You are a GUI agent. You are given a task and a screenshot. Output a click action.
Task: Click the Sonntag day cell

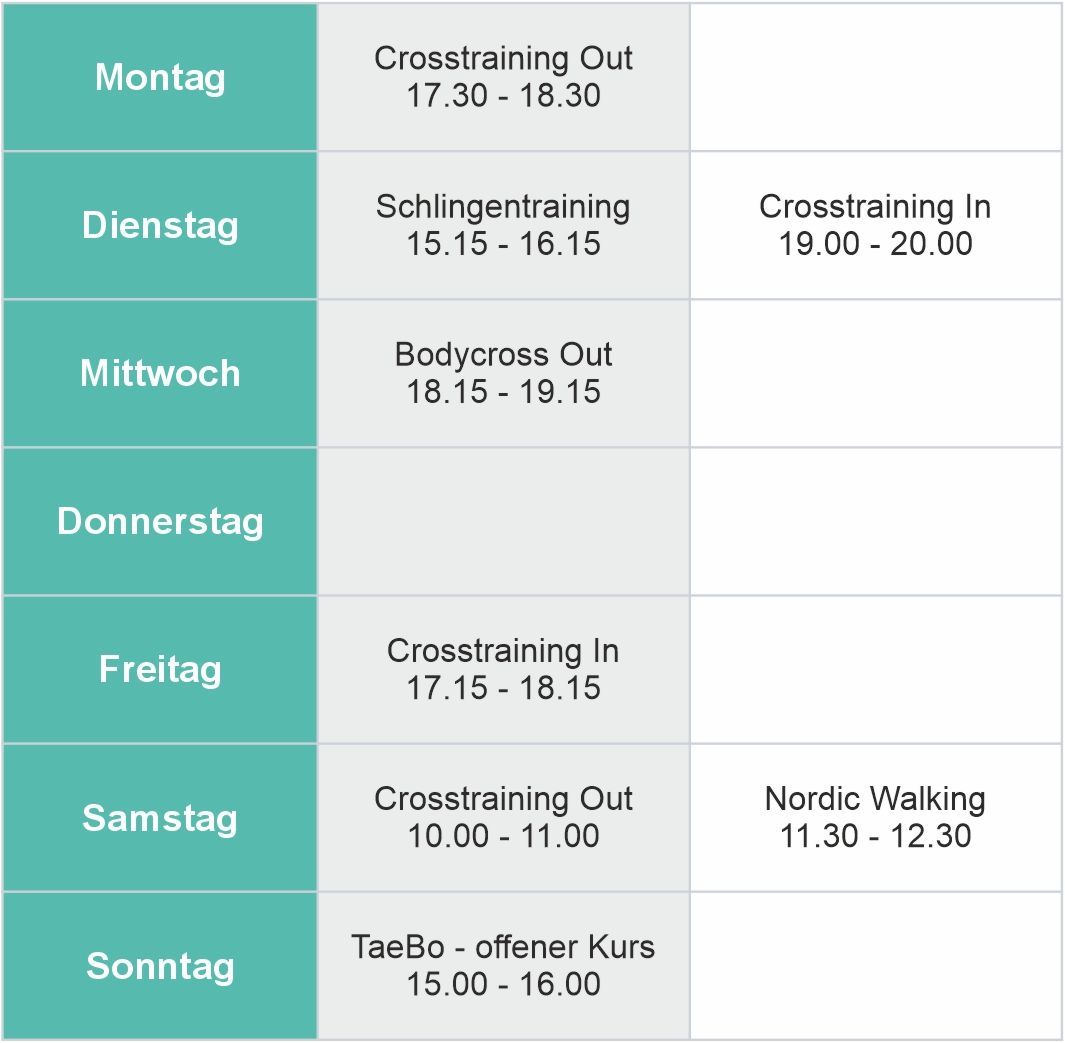click(160, 965)
